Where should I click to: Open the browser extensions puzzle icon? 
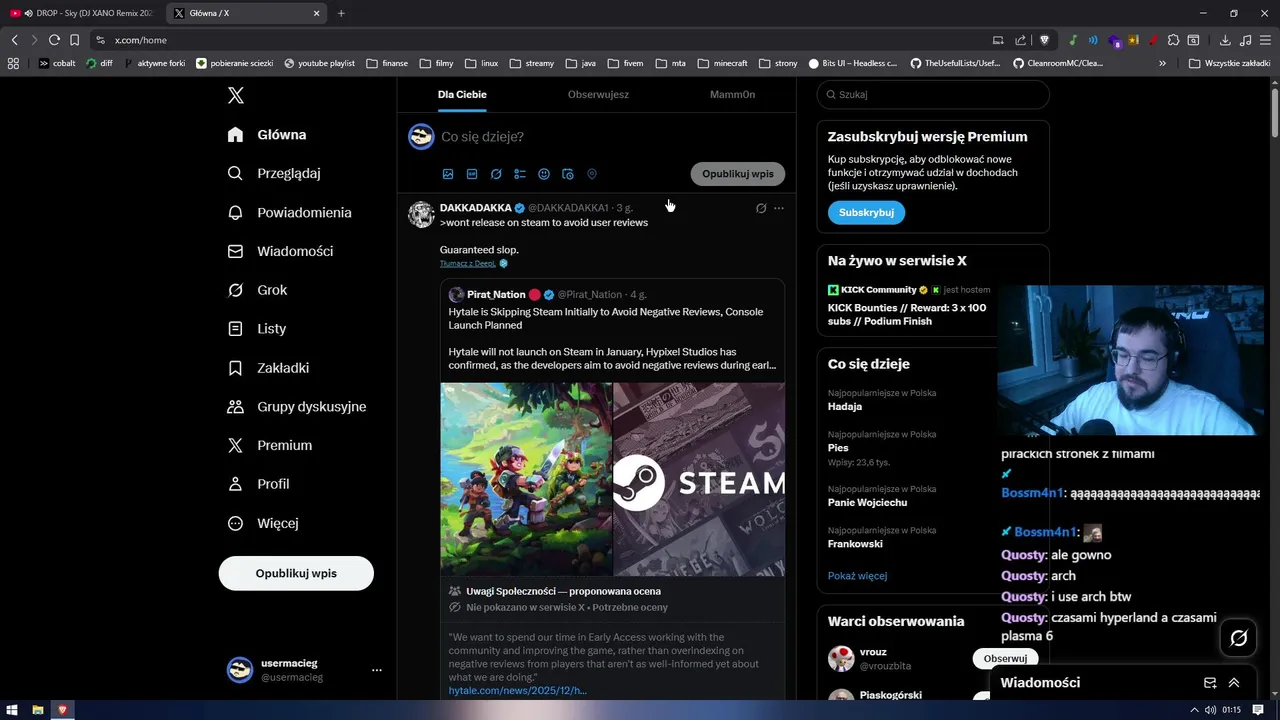tap(1174, 40)
